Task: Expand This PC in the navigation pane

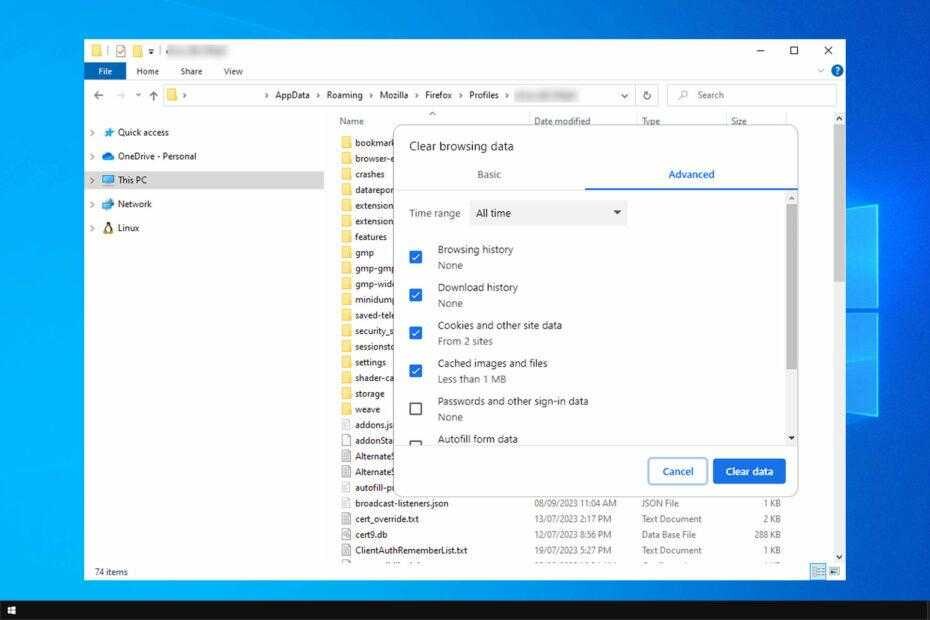Action: (92, 180)
